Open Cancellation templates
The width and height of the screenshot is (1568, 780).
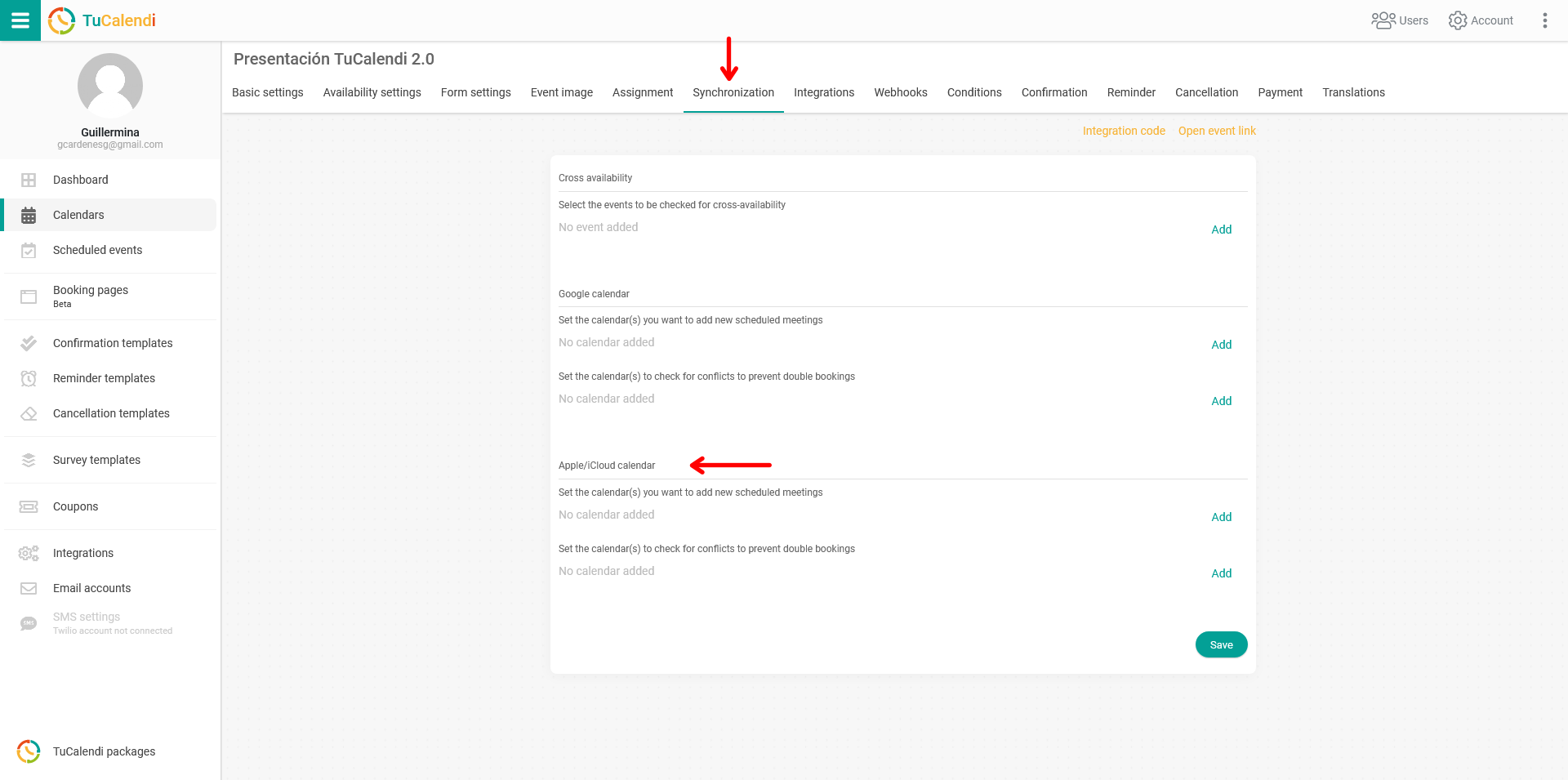pos(110,413)
